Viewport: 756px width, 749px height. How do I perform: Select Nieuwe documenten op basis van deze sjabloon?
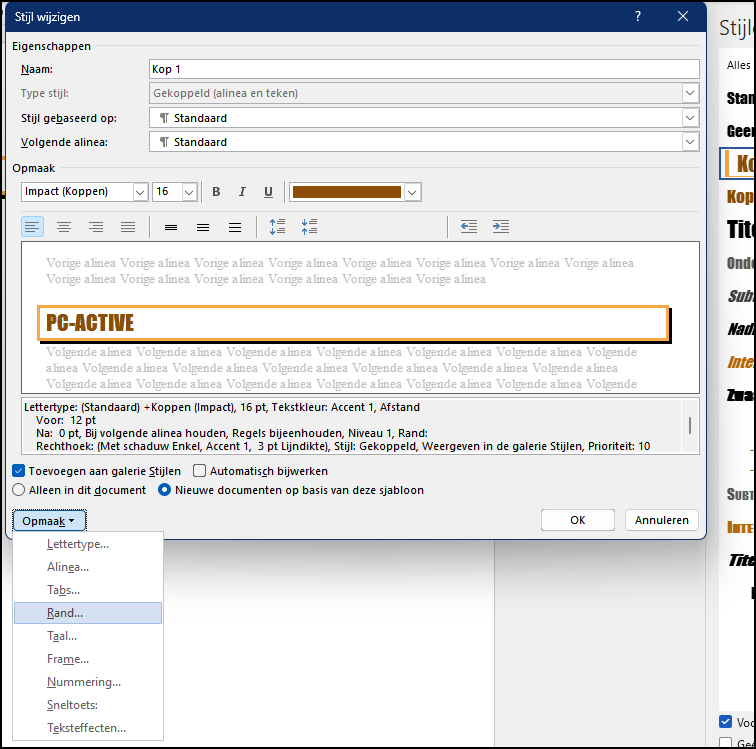(164, 490)
